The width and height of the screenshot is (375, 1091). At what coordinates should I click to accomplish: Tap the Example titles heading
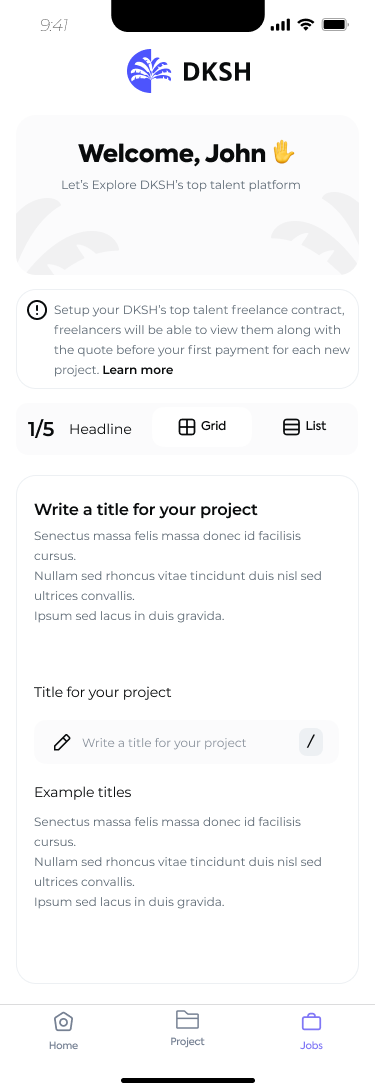pyautogui.click(x=83, y=792)
